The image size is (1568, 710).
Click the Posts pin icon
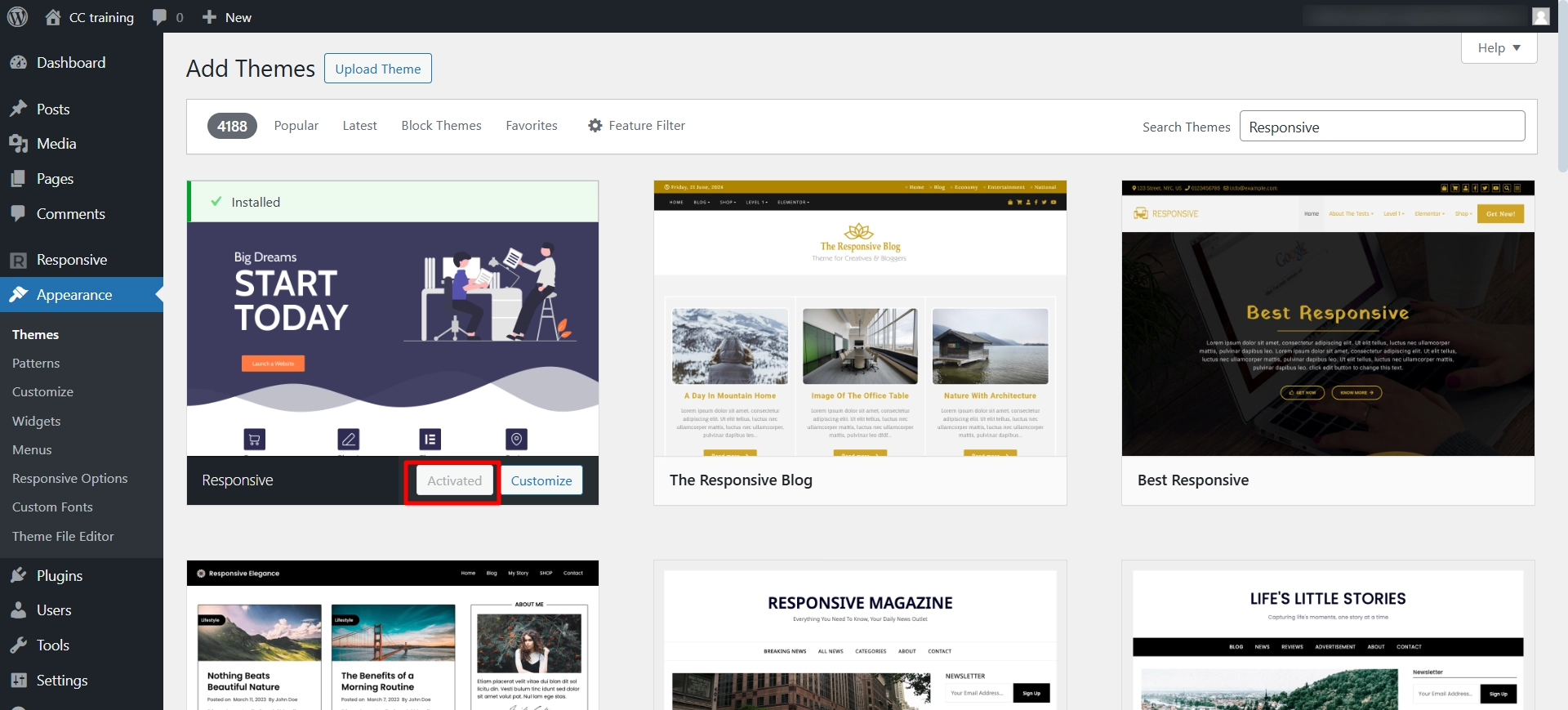click(x=18, y=109)
